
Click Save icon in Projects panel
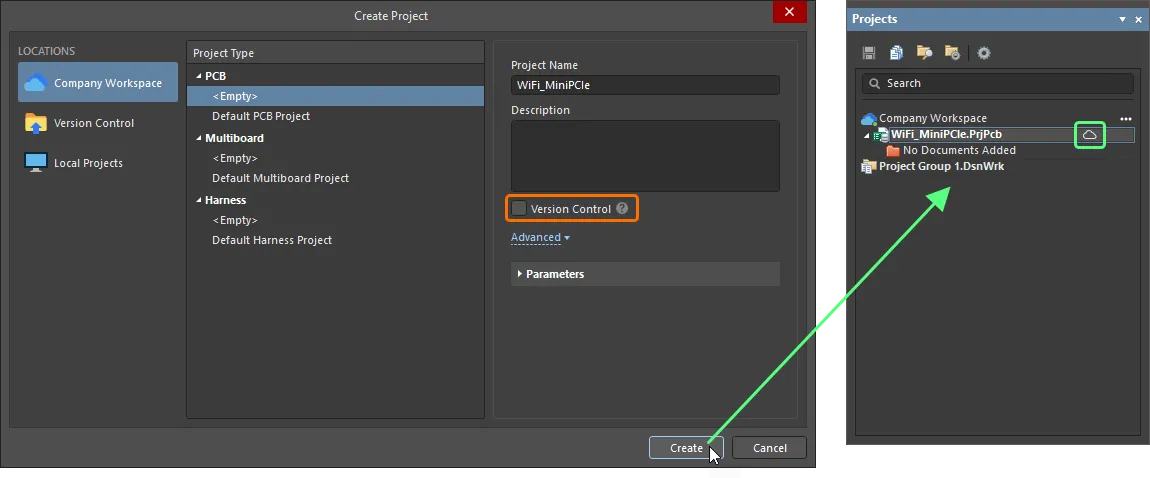click(869, 53)
